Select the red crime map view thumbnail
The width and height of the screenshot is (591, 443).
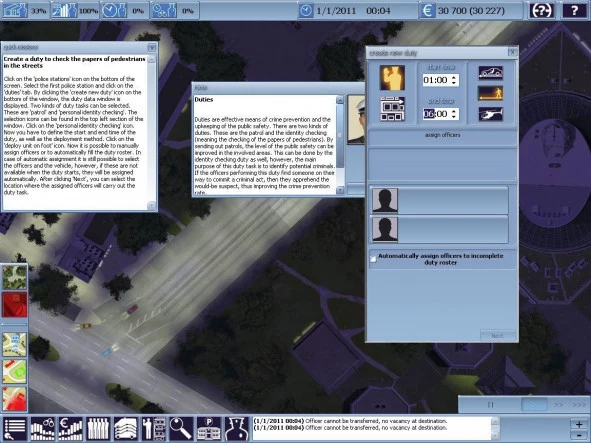click(x=15, y=305)
